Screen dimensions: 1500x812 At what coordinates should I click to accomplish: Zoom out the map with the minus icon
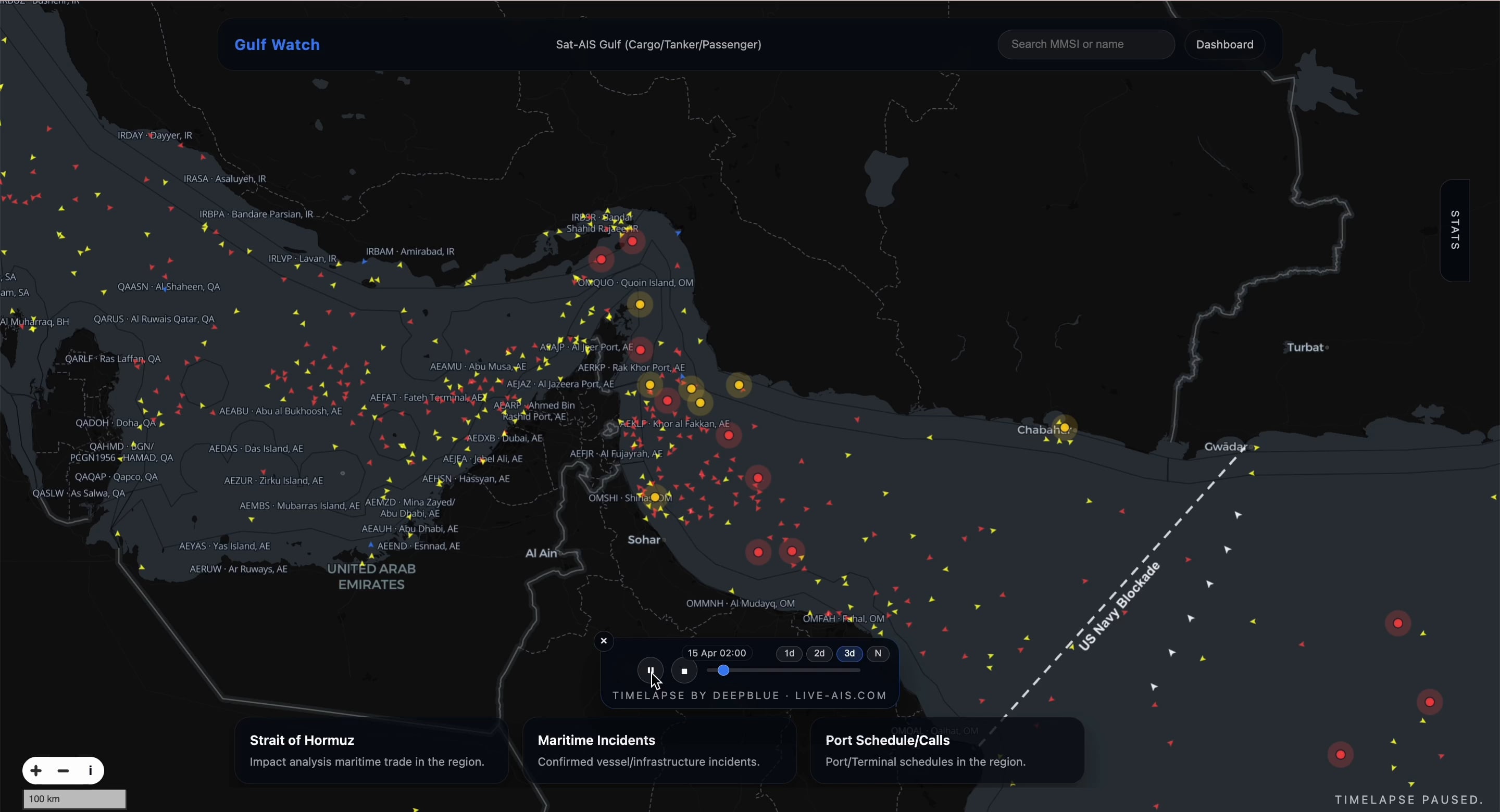pos(64,771)
